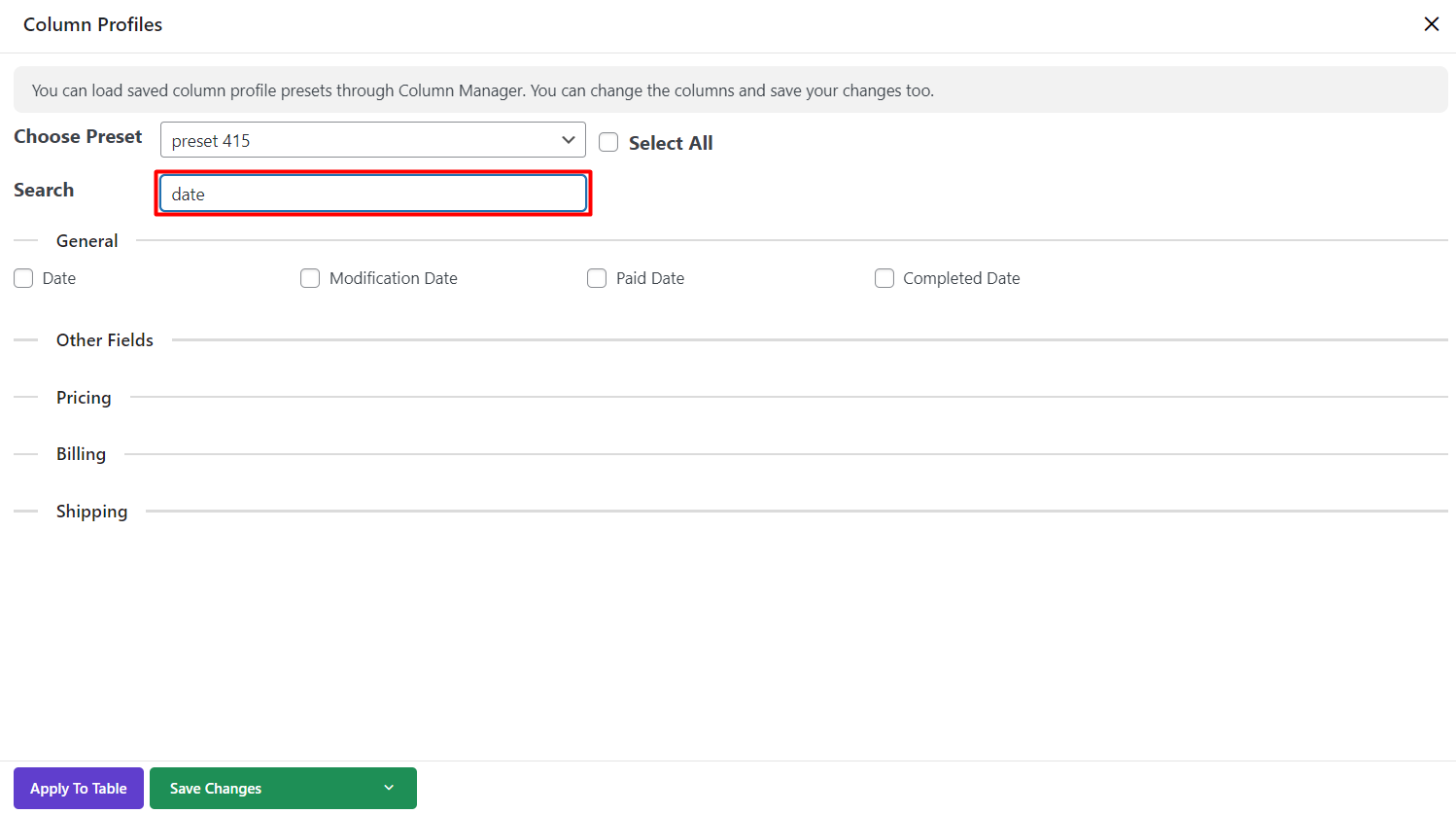Open the preset 415 dropdown
Image resolution: width=1456 pixels, height=814 pixels.
point(372,140)
